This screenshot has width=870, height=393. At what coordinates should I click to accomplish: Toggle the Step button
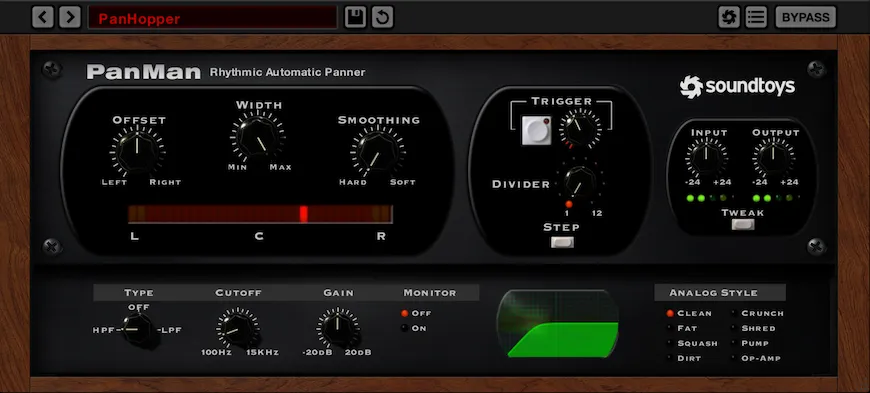(x=562, y=242)
